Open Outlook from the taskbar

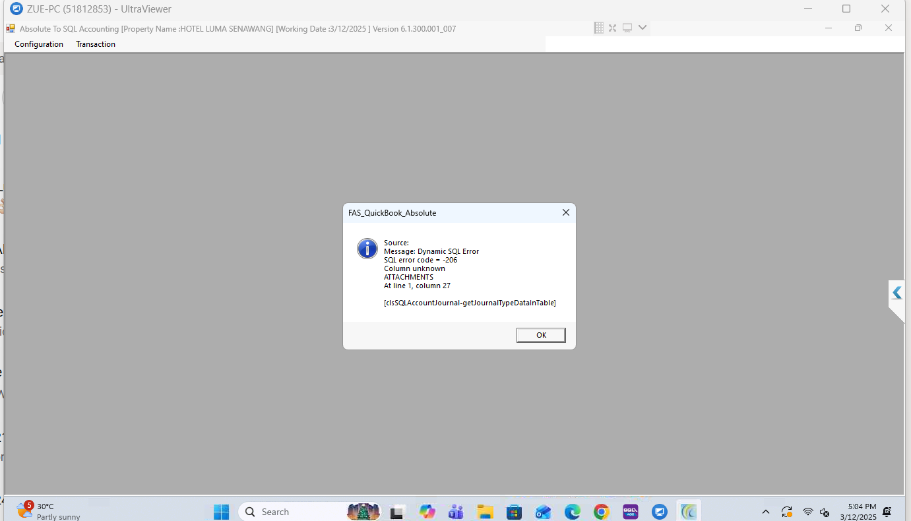pyautogui.click(x=543, y=512)
